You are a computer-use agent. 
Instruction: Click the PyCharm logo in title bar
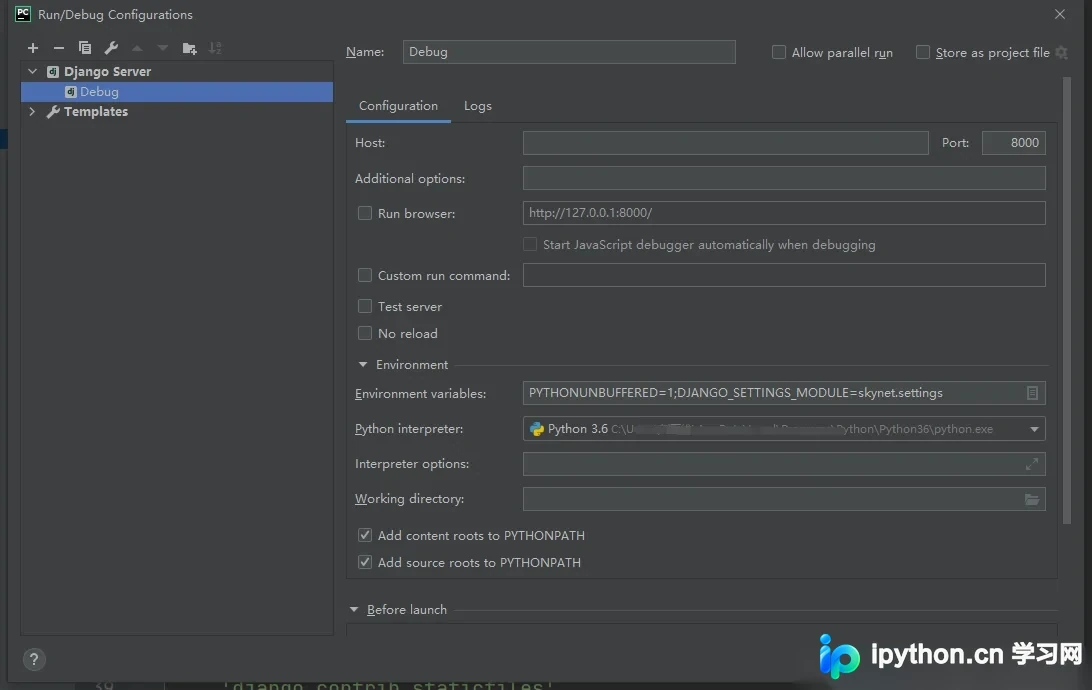pos(23,14)
